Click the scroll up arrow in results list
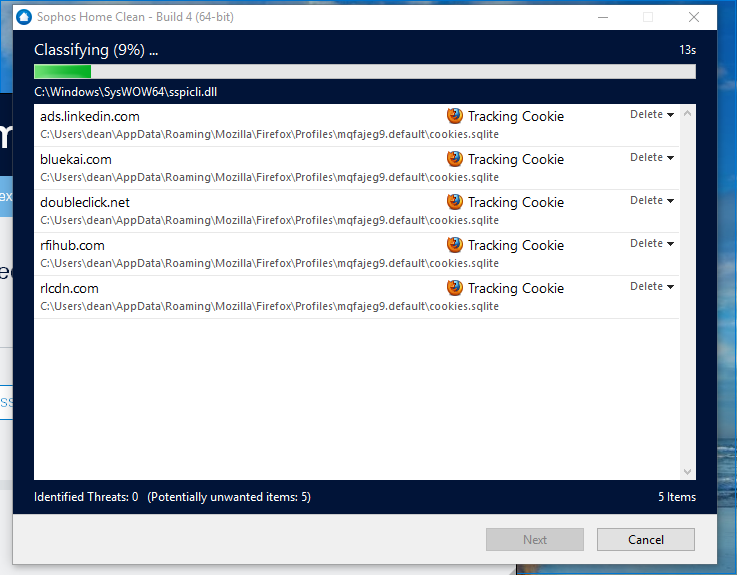This screenshot has height=575, width=737. 687,113
